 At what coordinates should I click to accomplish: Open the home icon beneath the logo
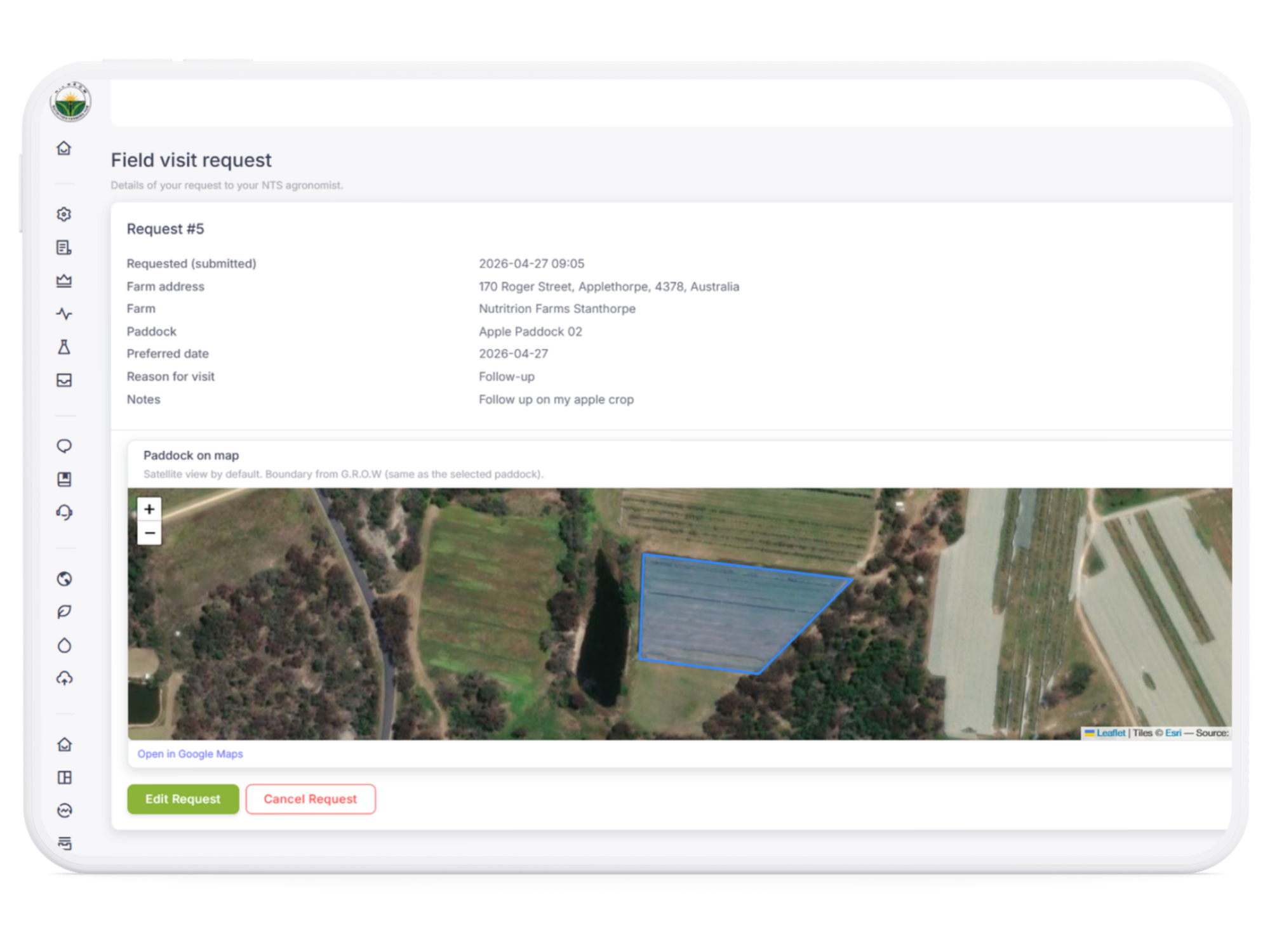[64, 148]
